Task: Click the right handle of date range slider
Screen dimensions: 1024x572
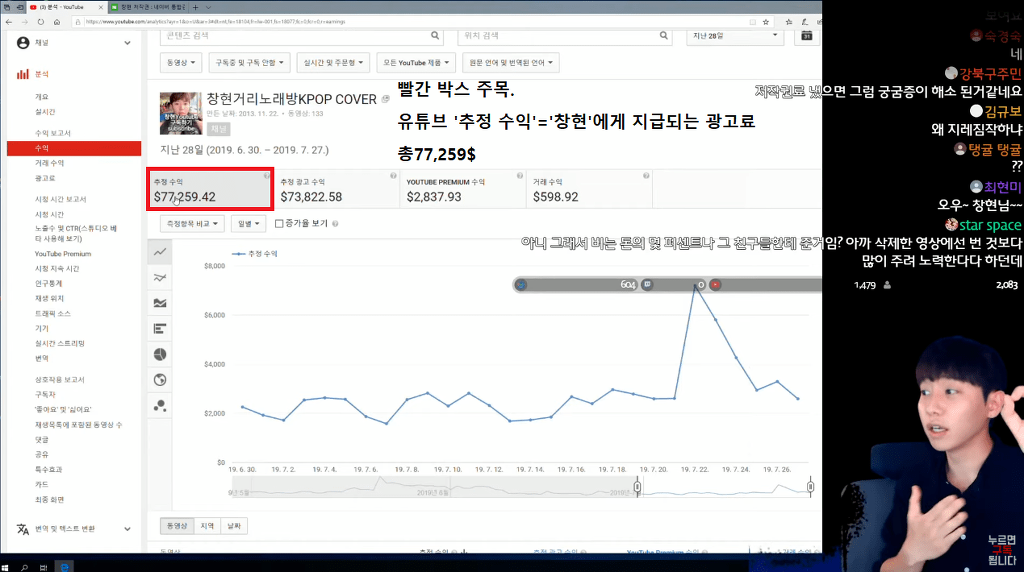Action: click(x=810, y=487)
